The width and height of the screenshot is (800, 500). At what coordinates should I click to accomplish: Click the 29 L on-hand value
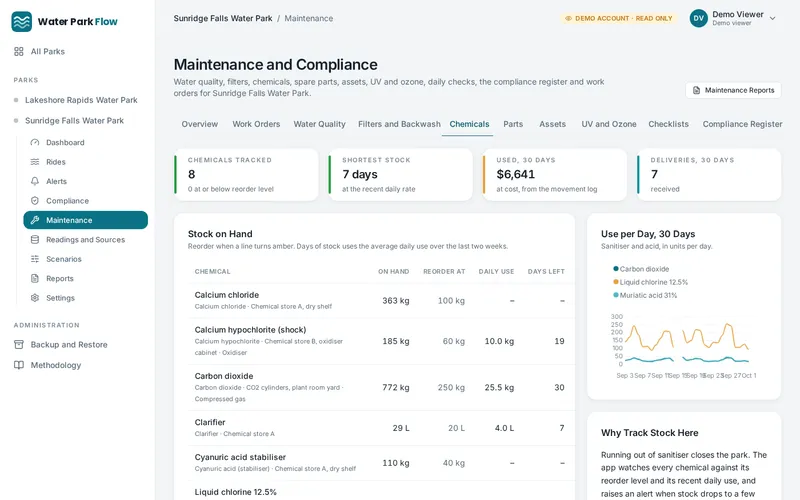click(401, 428)
